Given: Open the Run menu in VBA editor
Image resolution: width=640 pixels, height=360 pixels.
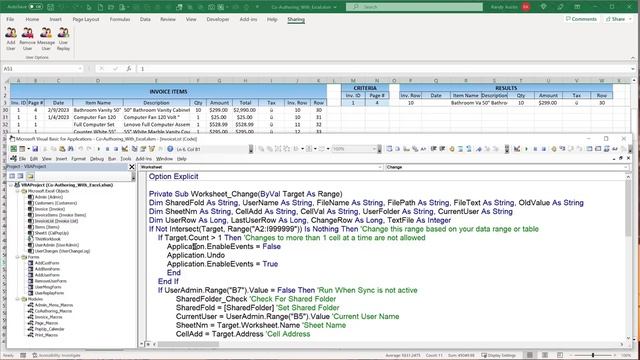Looking at the screenshot, I should 112,158.
